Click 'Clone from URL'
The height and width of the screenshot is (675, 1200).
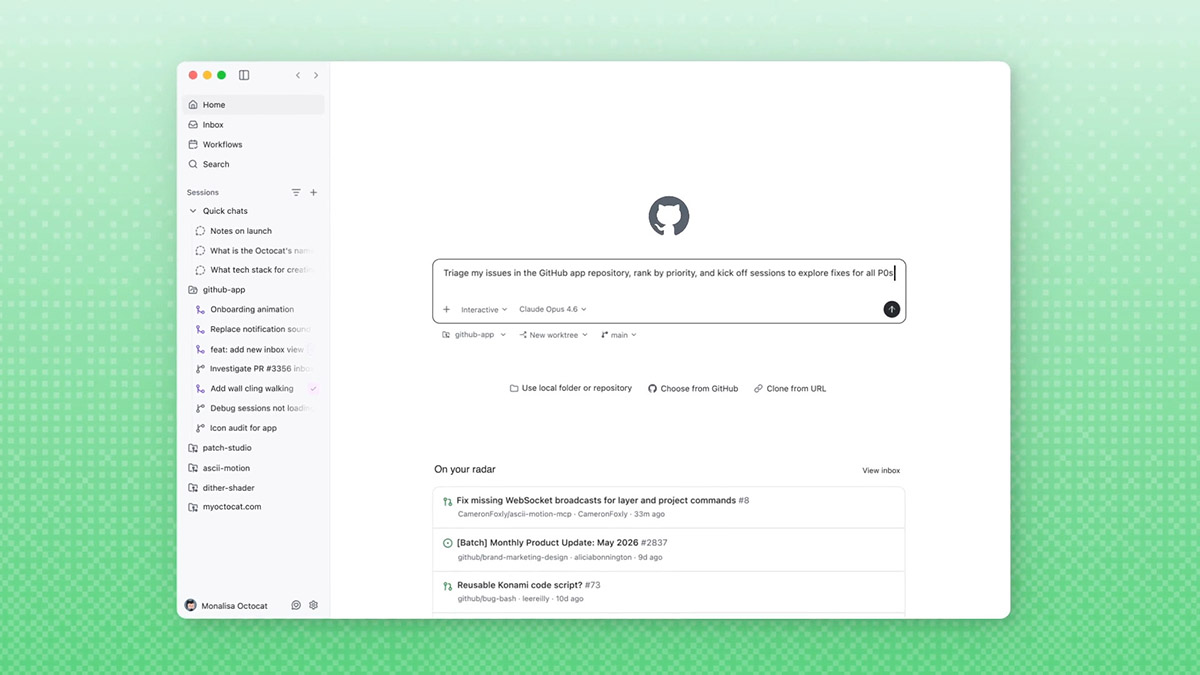tap(790, 388)
